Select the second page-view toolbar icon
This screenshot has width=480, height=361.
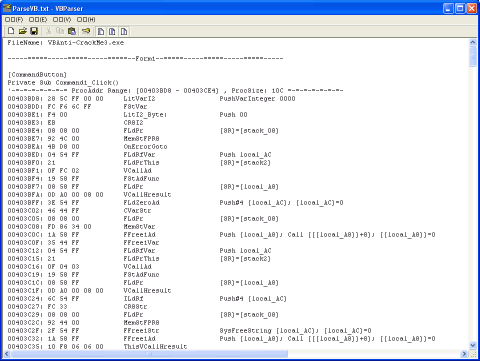pos(112,31)
